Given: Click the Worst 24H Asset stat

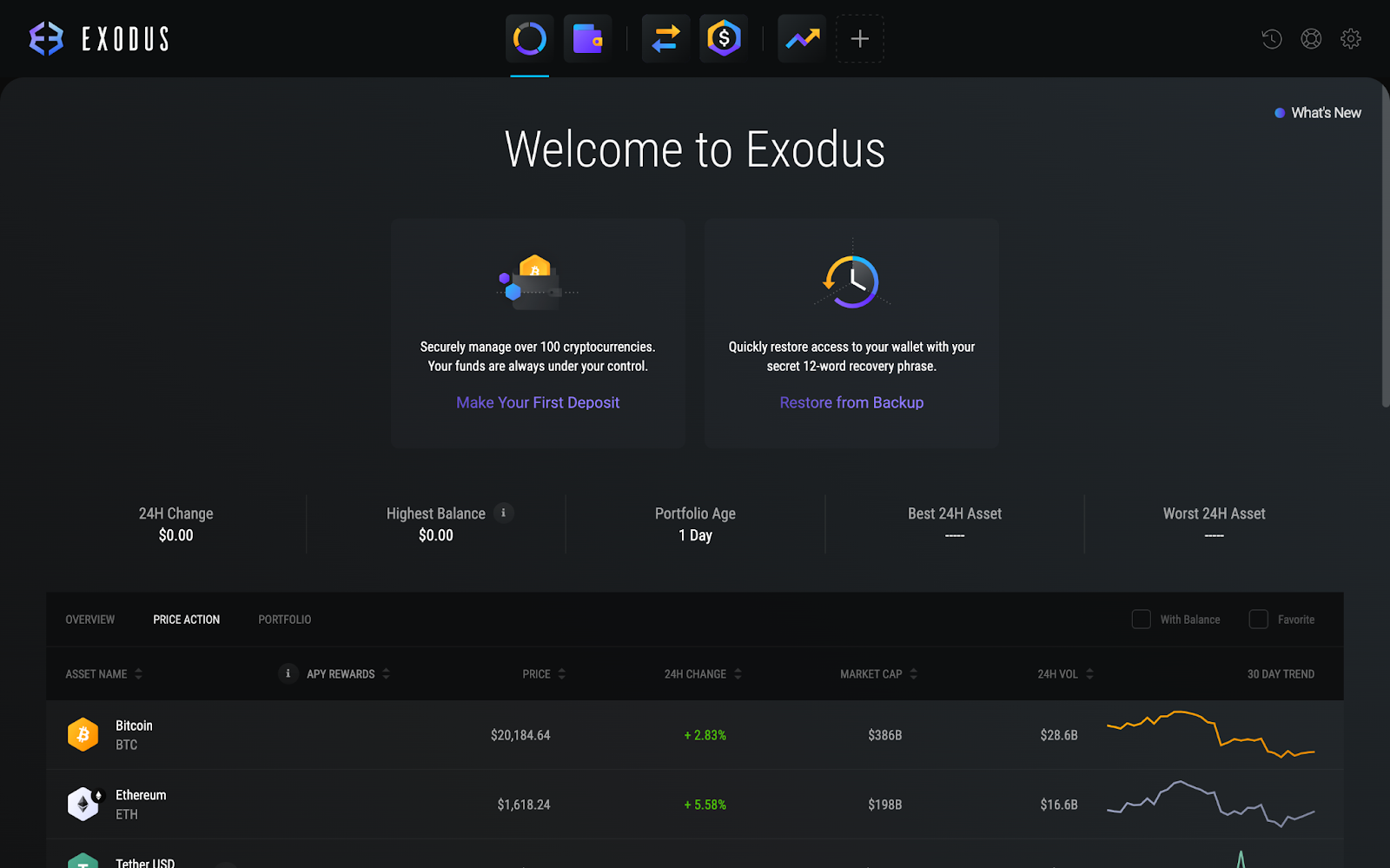Looking at the screenshot, I should 1215,524.
